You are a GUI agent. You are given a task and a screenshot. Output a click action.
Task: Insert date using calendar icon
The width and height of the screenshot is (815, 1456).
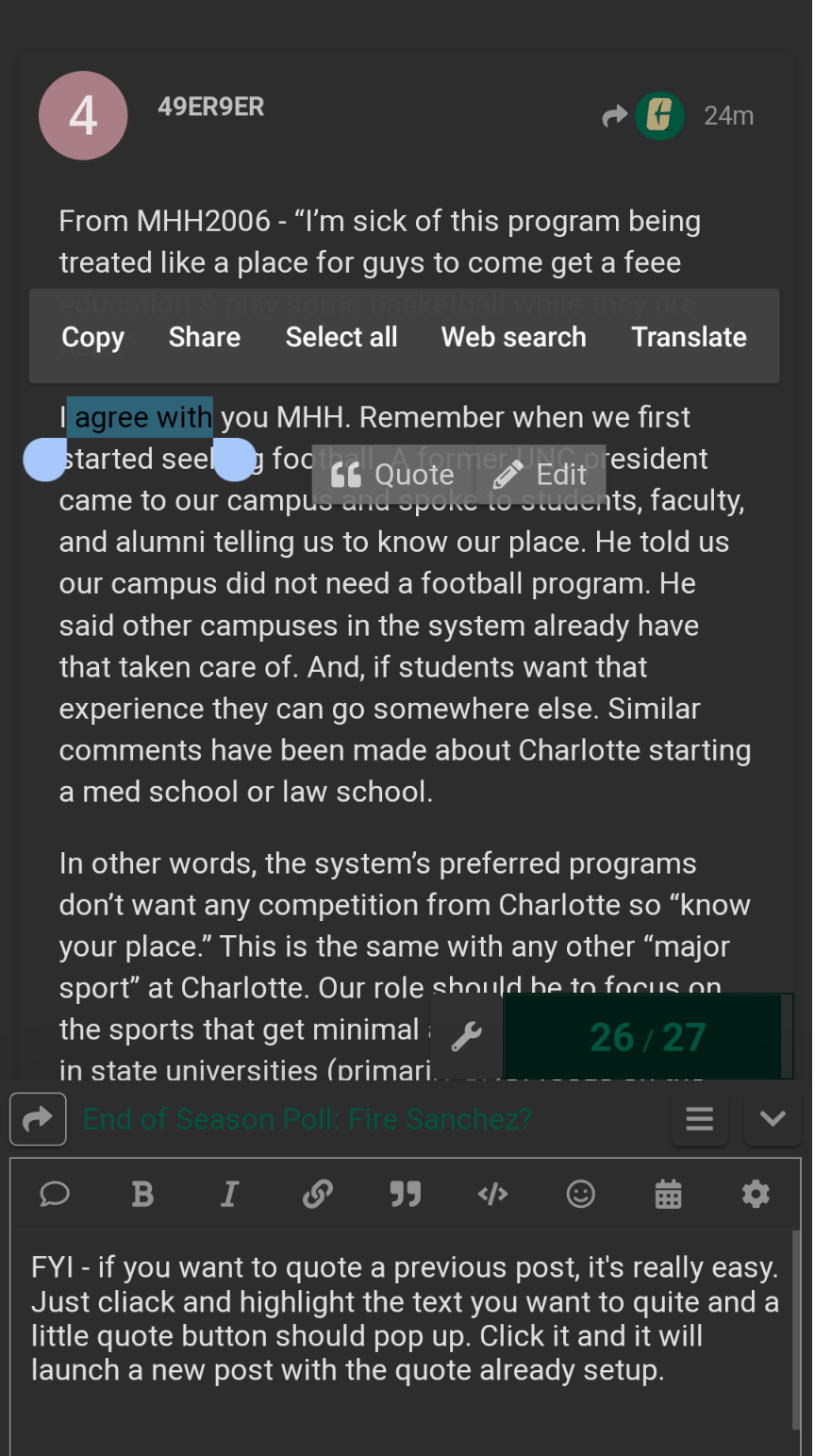click(x=668, y=1195)
